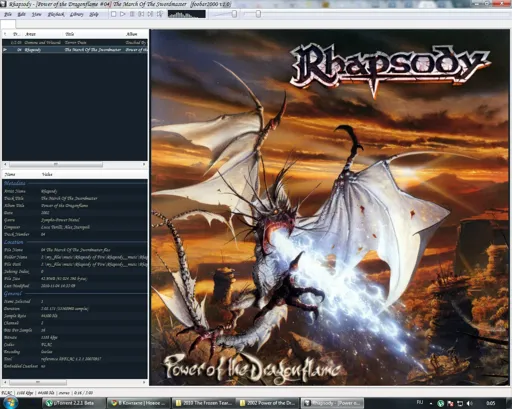Open the Edit menu
The height and width of the screenshot is (409, 512).
tap(21, 14)
